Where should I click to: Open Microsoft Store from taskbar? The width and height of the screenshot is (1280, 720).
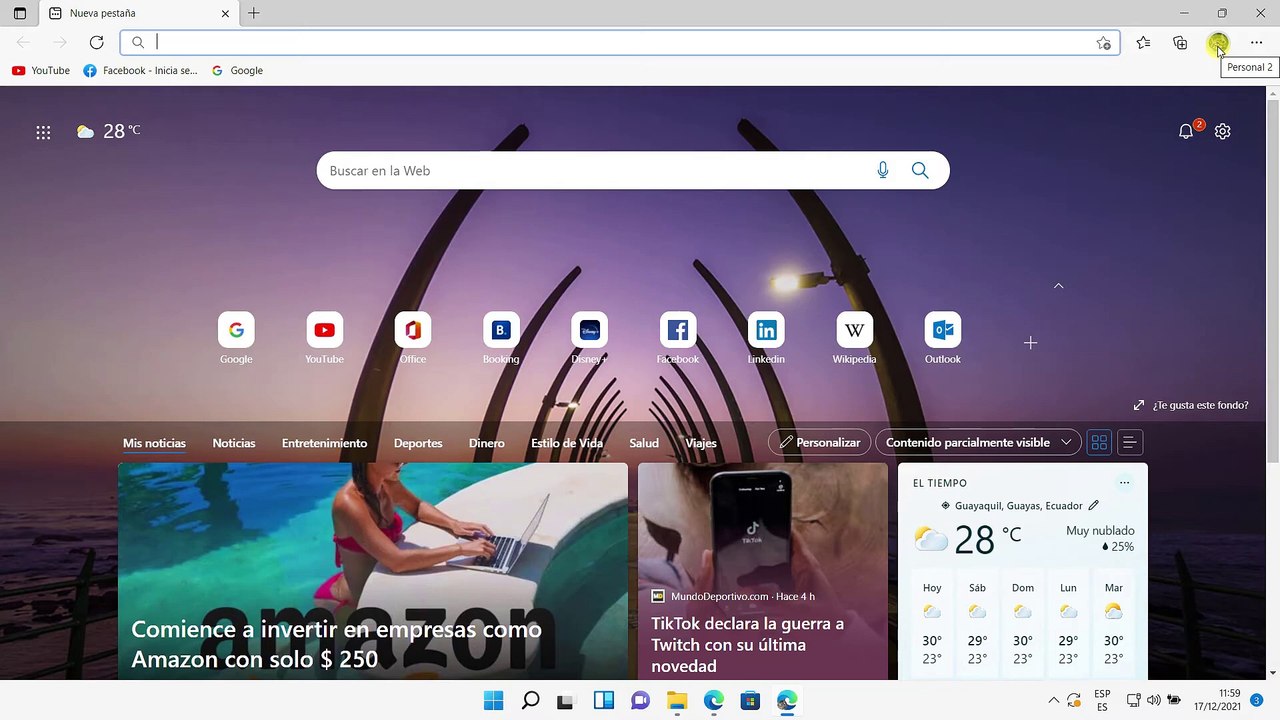(750, 701)
